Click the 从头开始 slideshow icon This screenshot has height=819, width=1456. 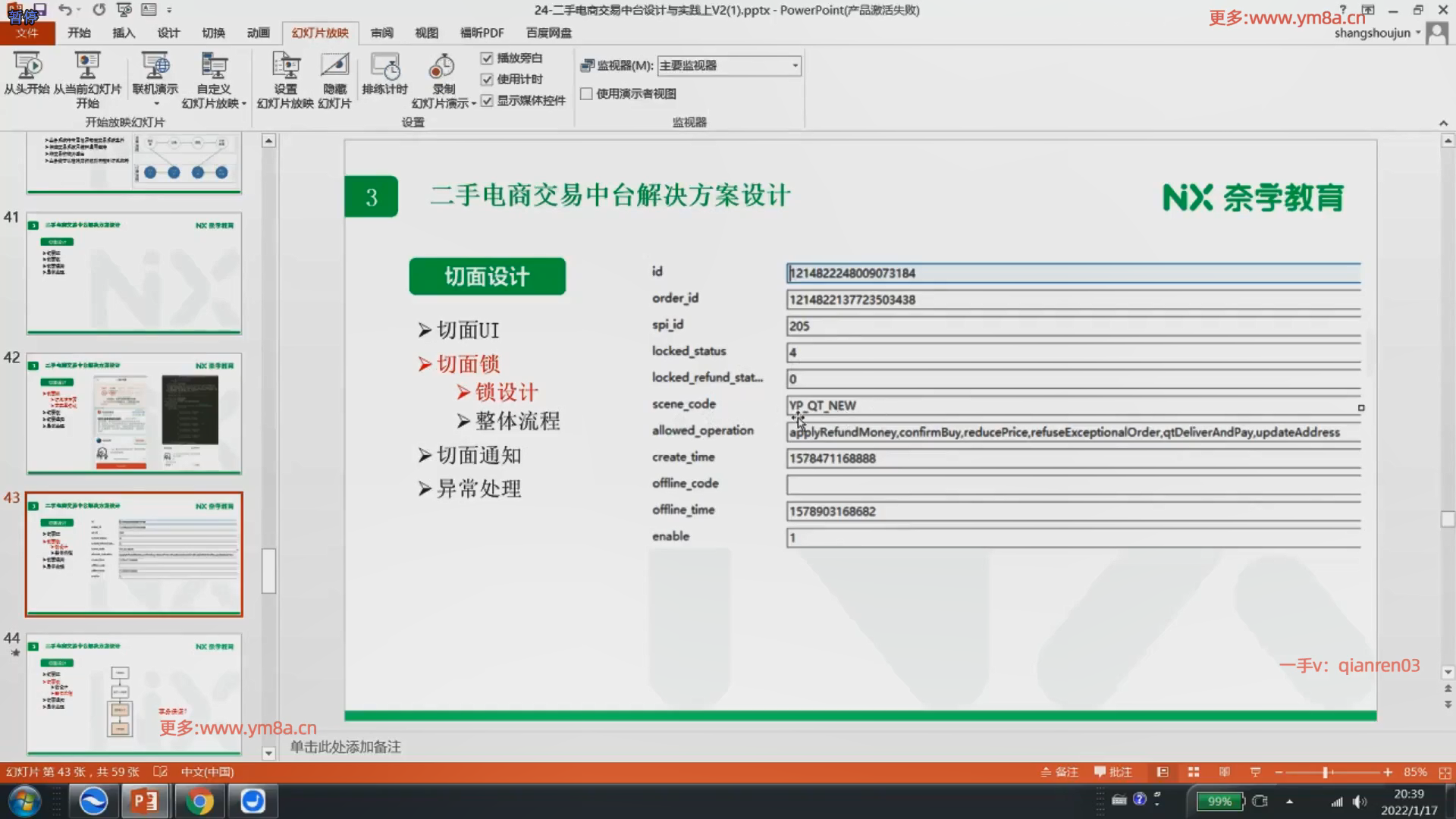pos(27,67)
